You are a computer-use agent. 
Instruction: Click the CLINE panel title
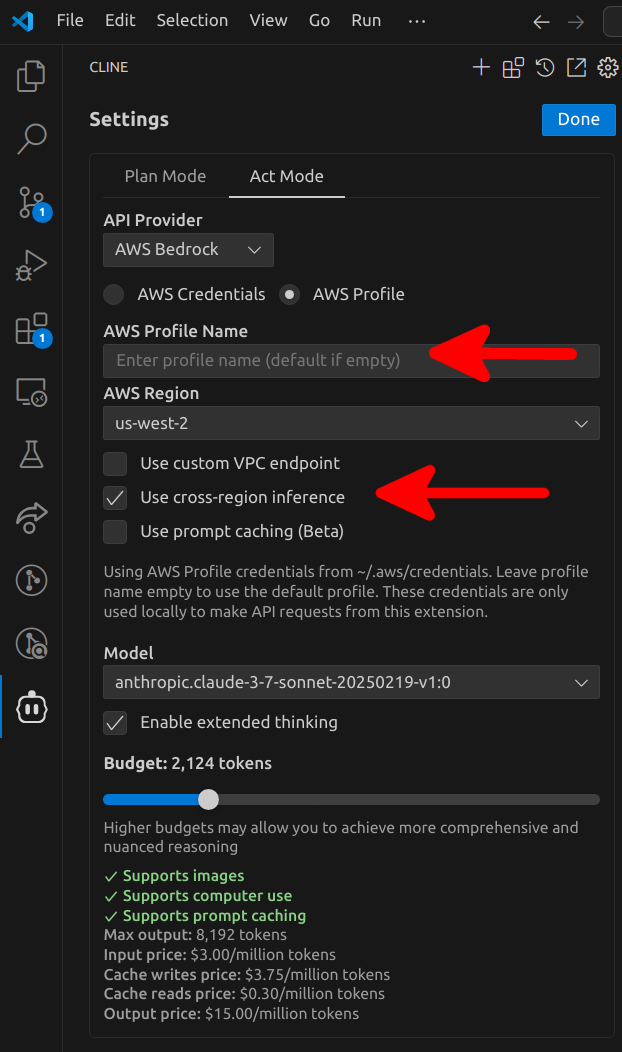coord(109,67)
